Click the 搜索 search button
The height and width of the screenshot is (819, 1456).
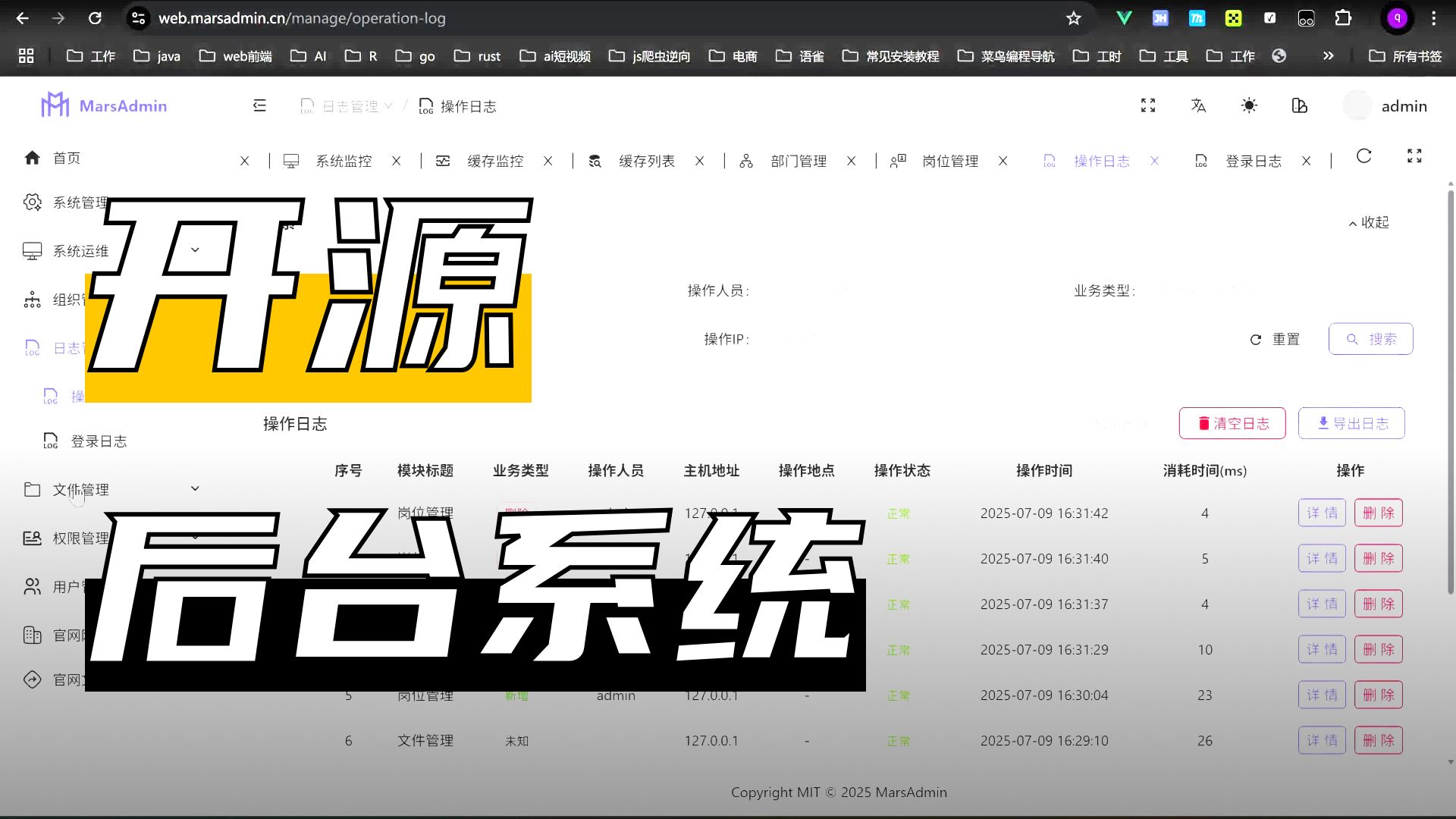point(1370,339)
